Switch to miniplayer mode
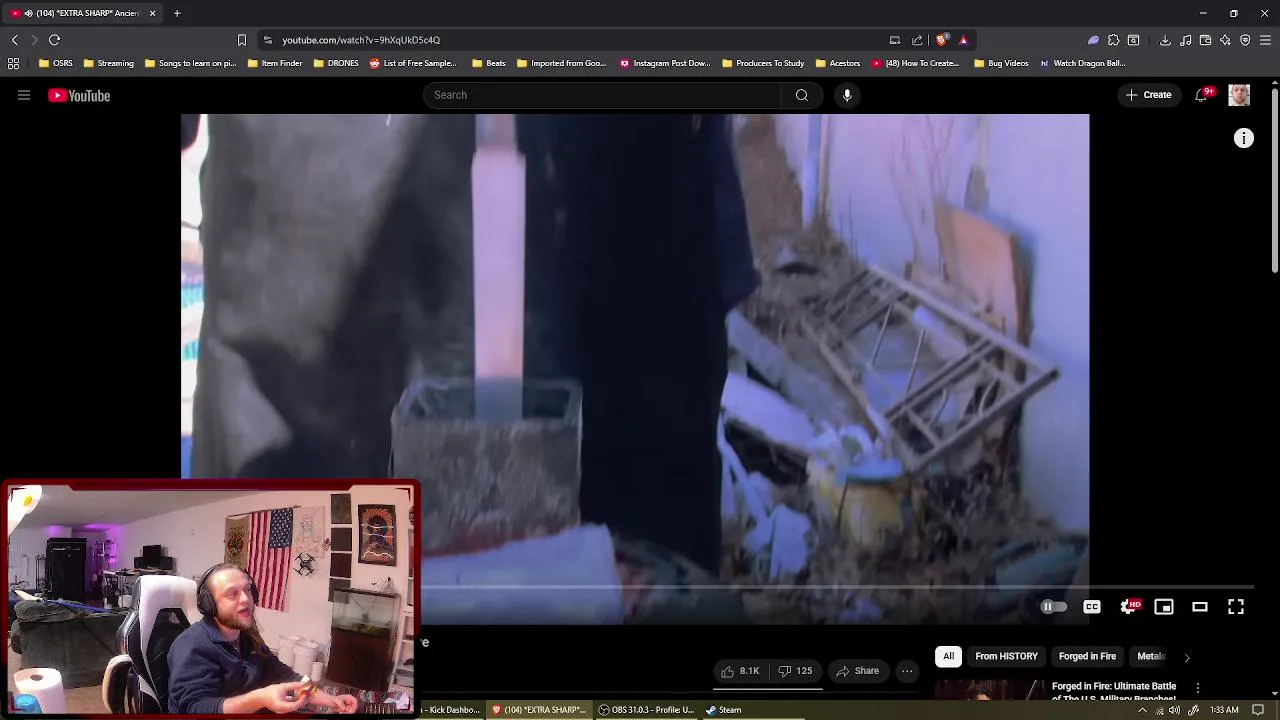1280x720 pixels. (1164, 607)
